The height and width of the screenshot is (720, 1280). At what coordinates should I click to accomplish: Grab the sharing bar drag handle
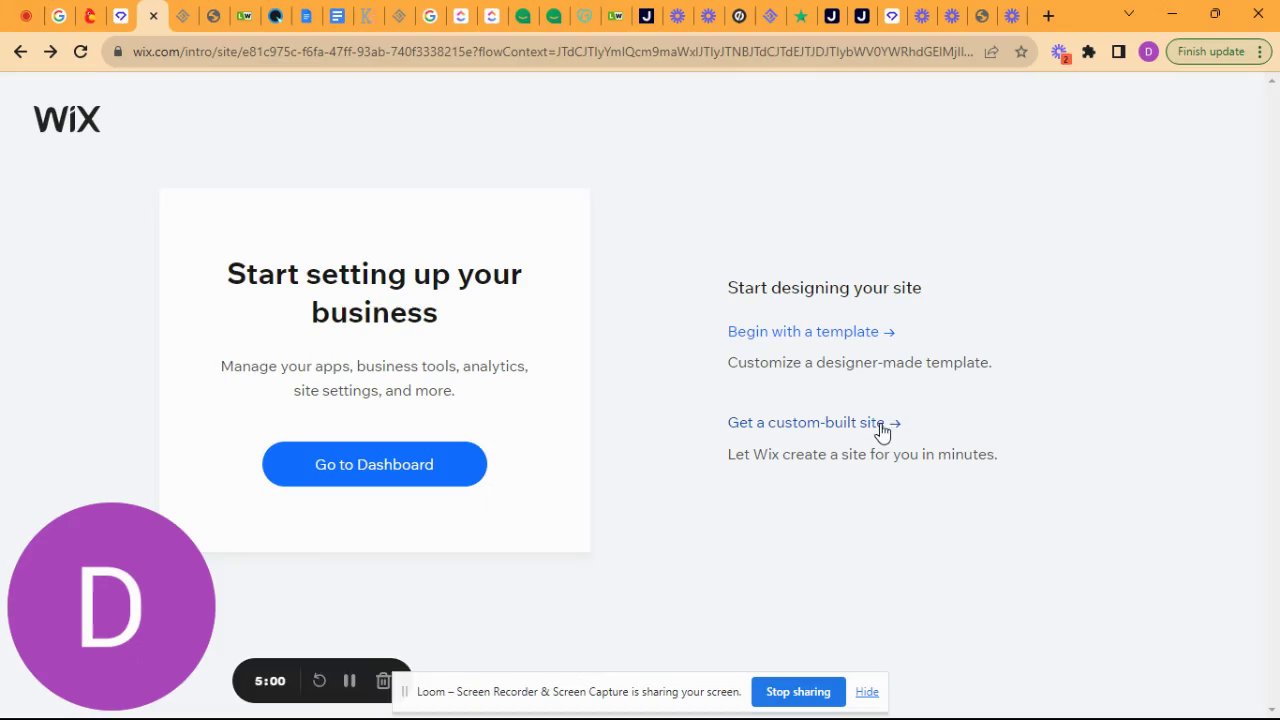point(405,692)
